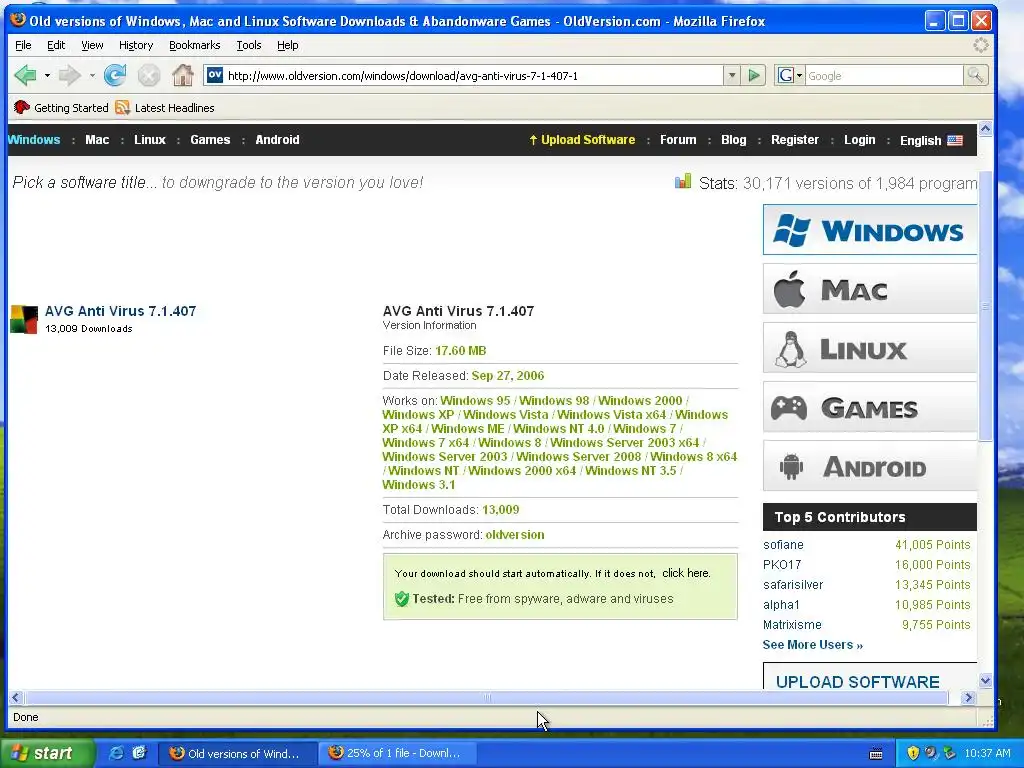Screen dimensions: 1024x768
Task: Click the OV site favicon in address bar
Action: [x=215, y=76]
